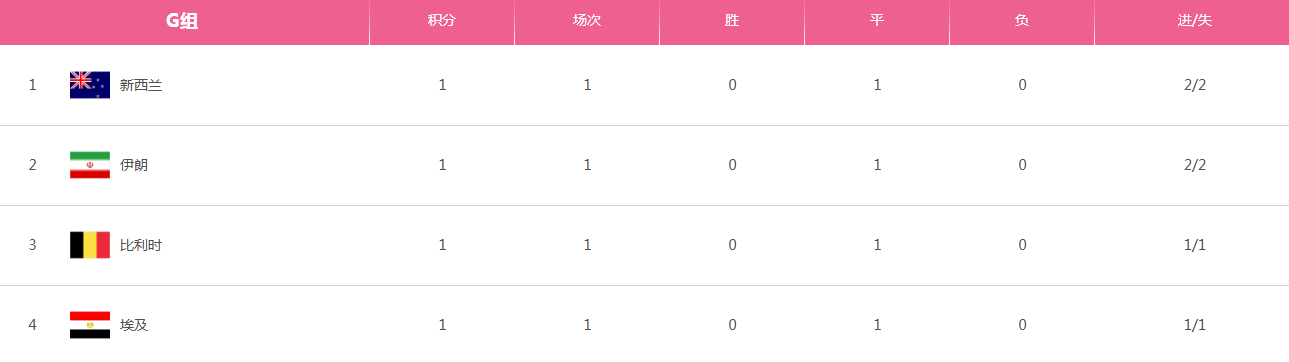Open the 伊朗 team link
Image resolution: width=1289 pixels, height=362 pixels.
tap(134, 165)
